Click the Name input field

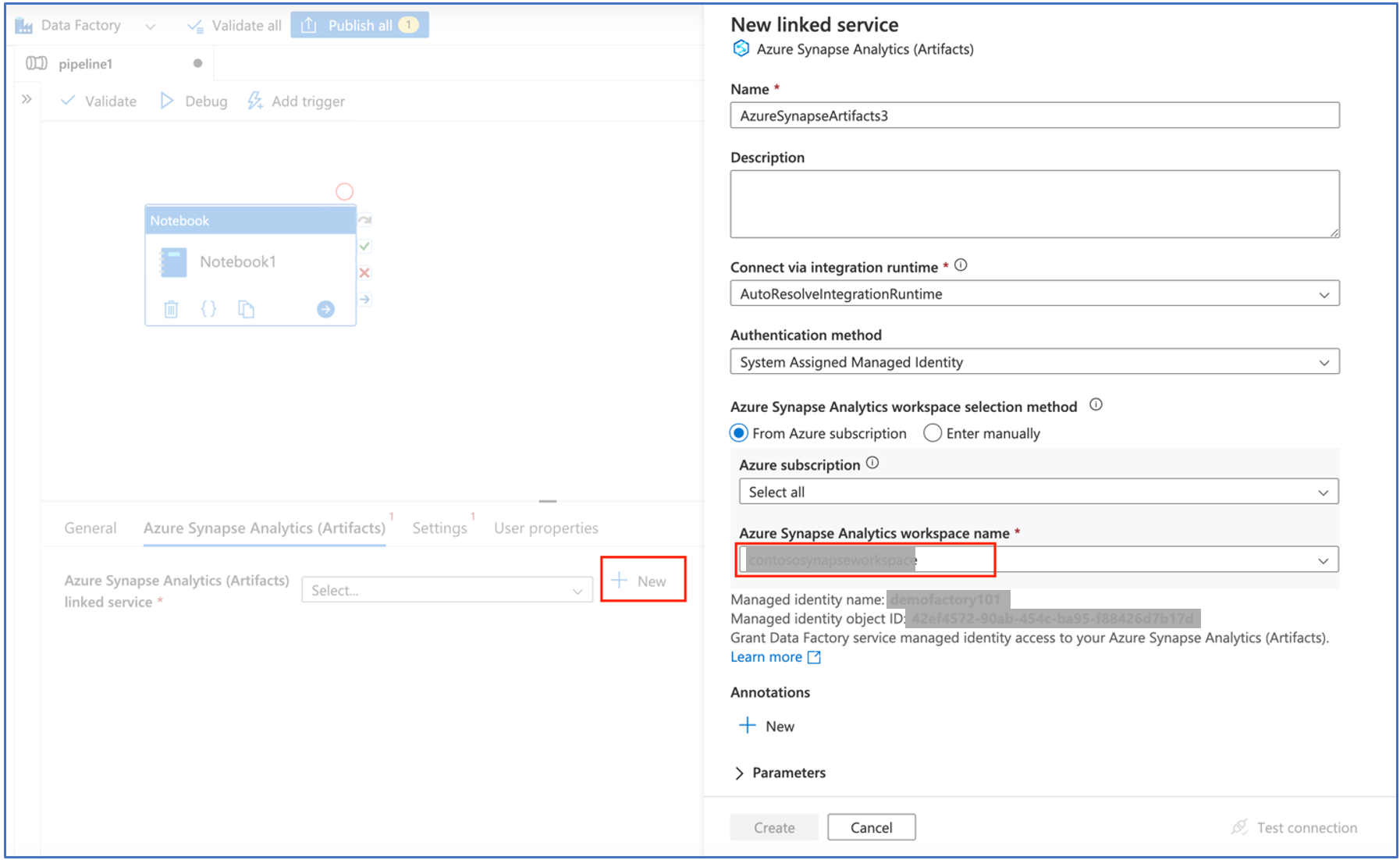click(x=1035, y=116)
